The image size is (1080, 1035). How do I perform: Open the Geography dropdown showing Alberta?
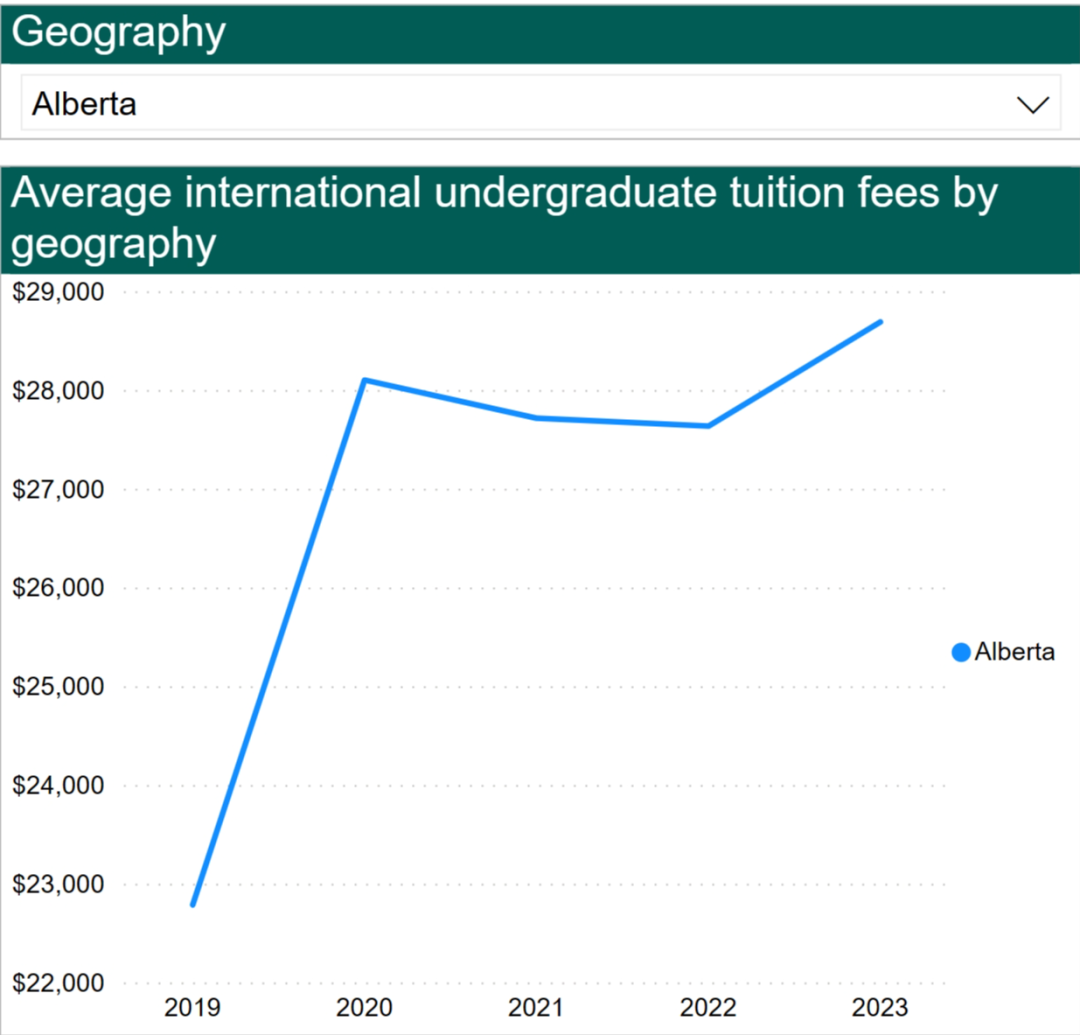coord(541,103)
